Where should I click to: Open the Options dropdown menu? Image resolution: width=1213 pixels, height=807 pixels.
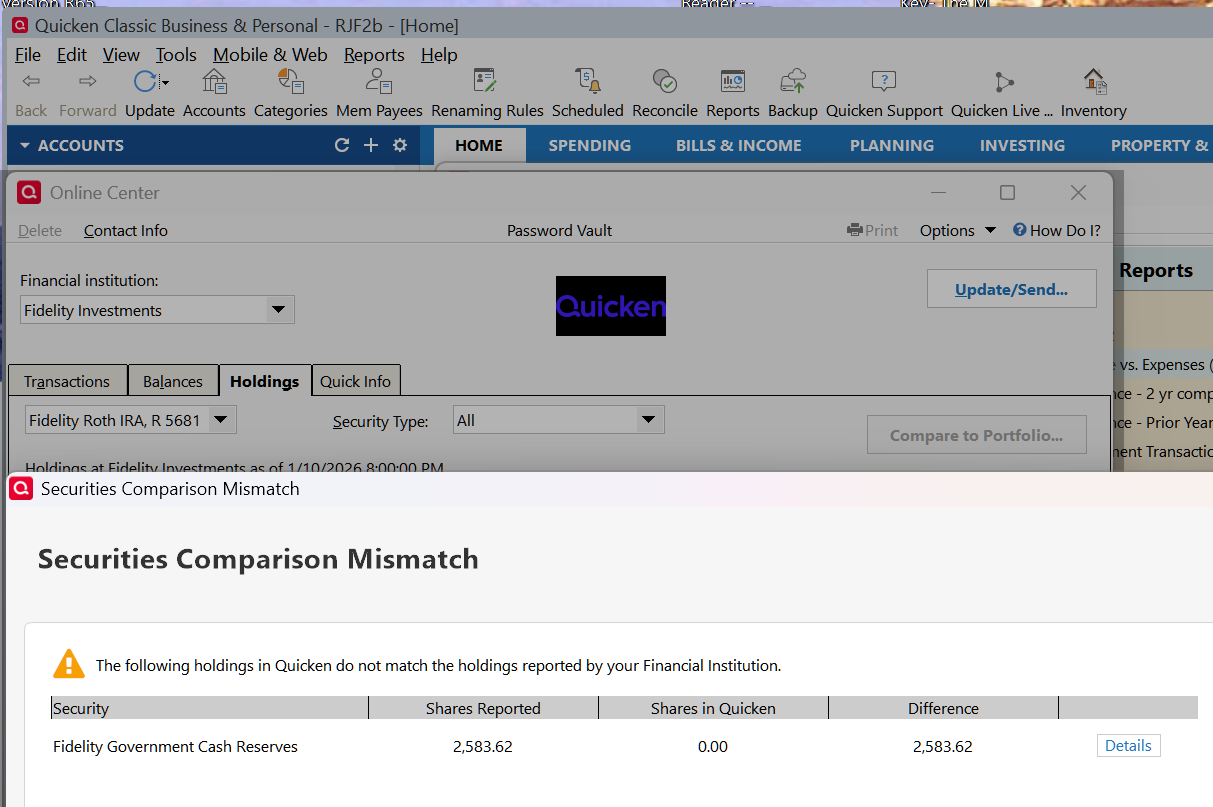958,230
